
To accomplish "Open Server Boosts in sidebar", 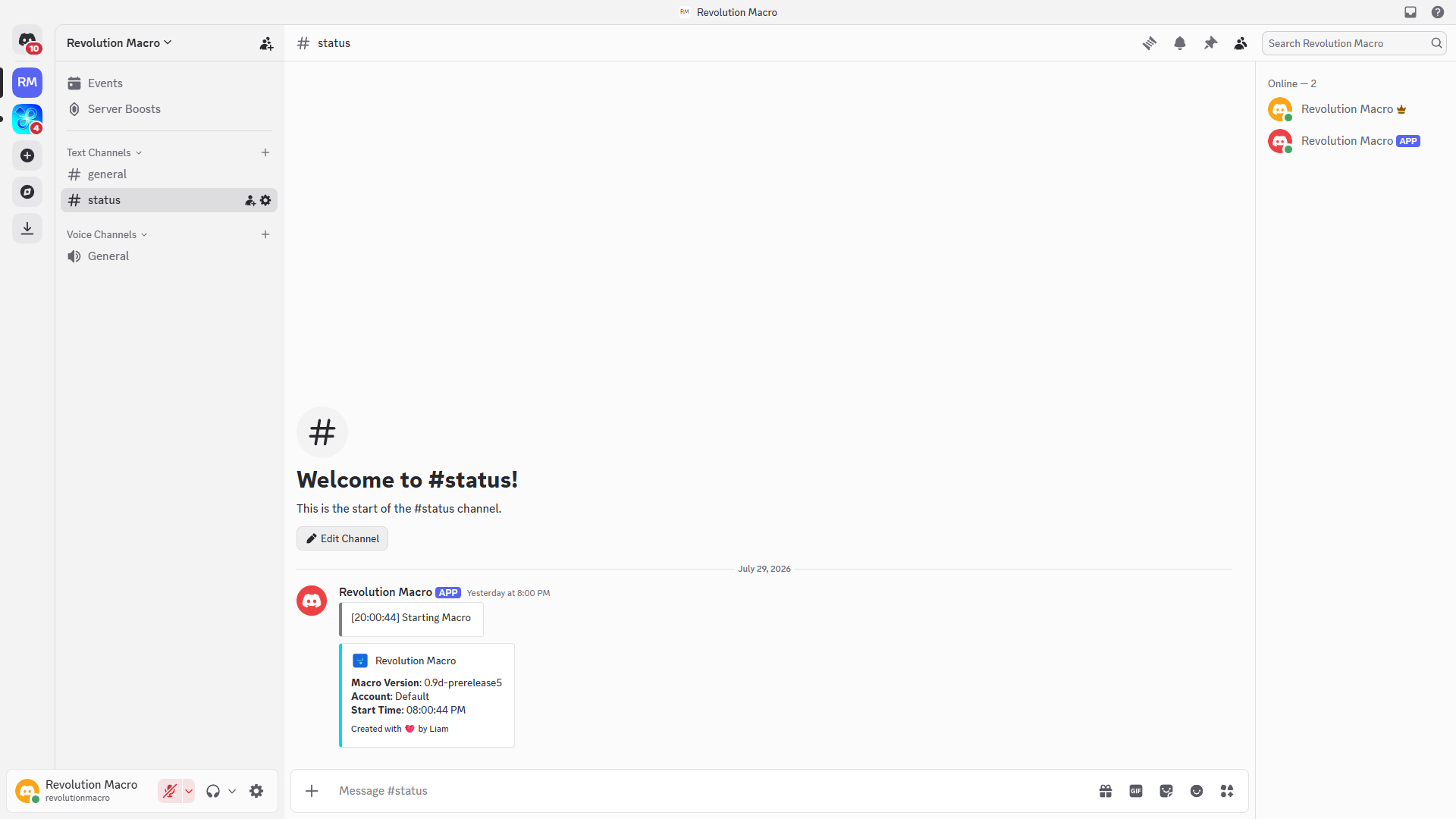I will pos(168,109).
